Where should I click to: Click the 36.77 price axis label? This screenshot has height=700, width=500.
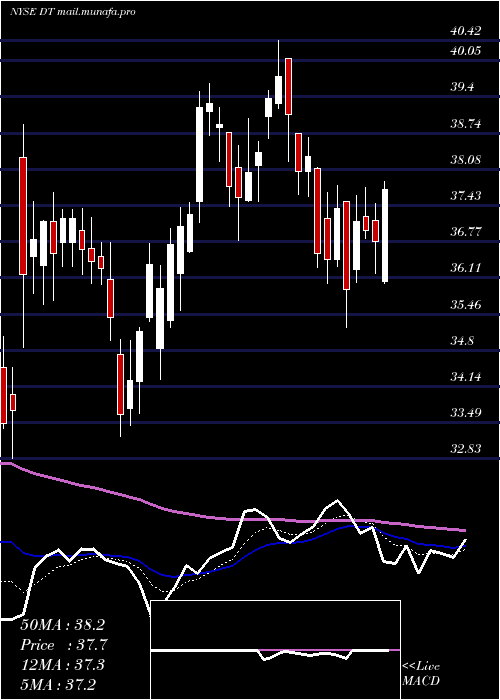pos(466,232)
